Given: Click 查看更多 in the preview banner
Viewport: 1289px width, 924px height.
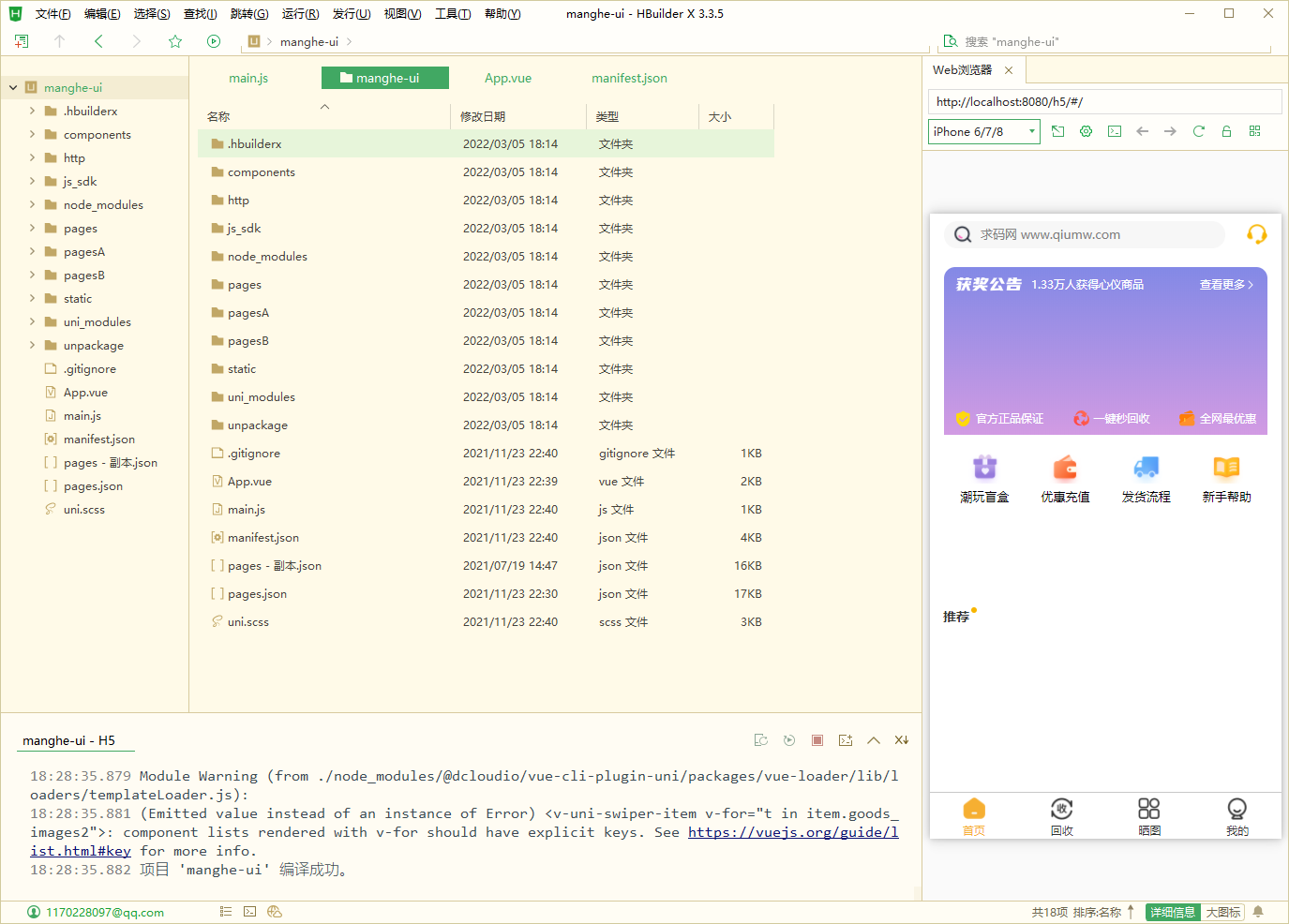Looking at the screenshot, I should [x=1225, y=284].
